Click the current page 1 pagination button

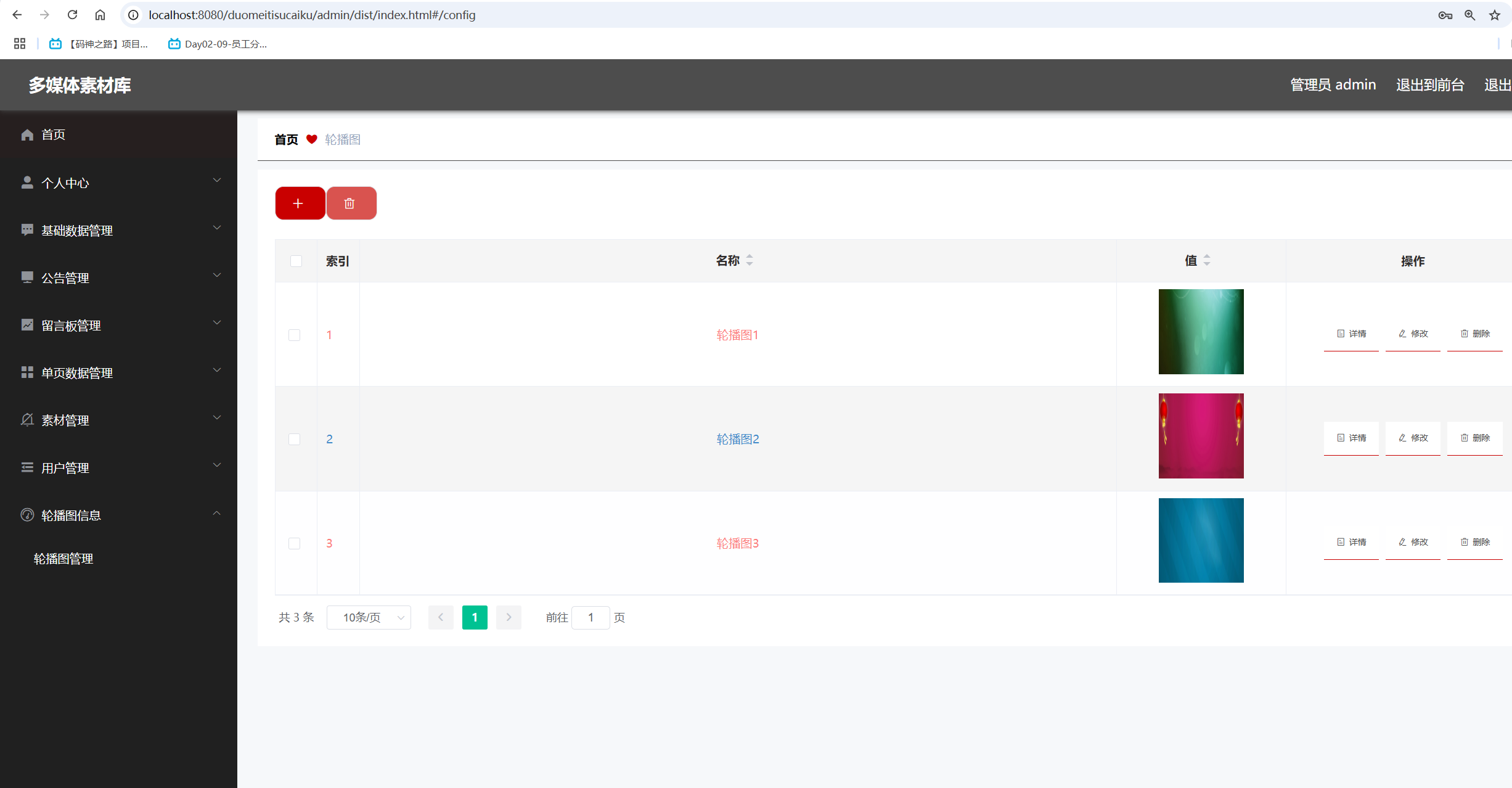coord(475,617)
